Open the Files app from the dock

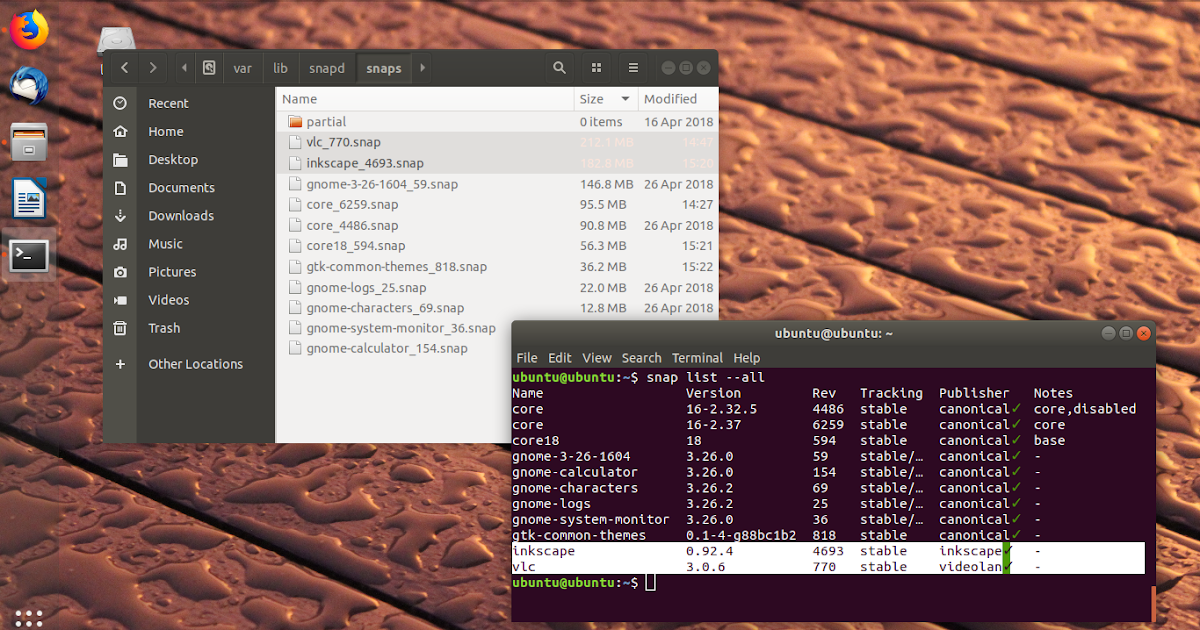tap(28, 142)
